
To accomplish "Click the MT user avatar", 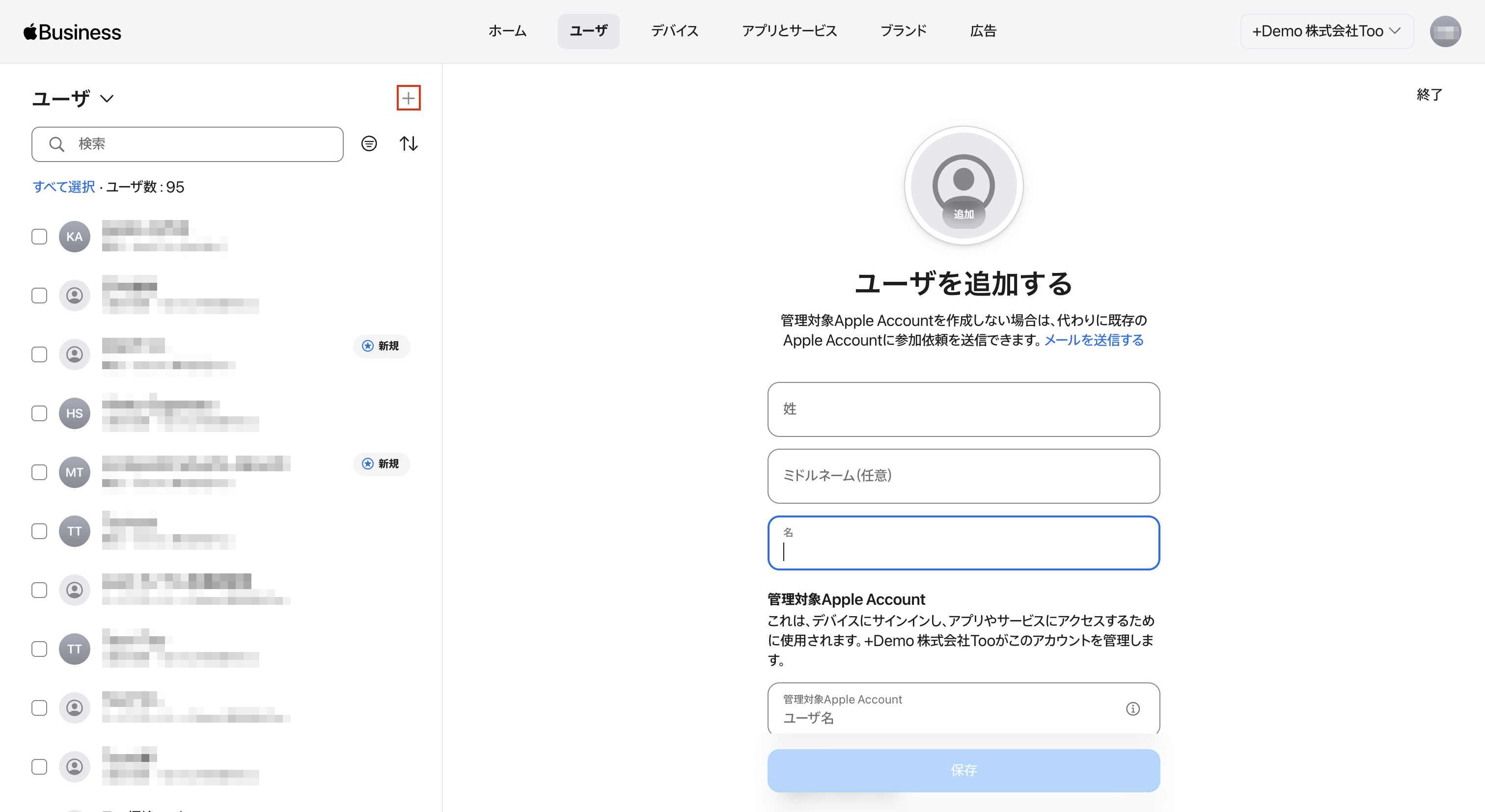I will coord(74,472).
